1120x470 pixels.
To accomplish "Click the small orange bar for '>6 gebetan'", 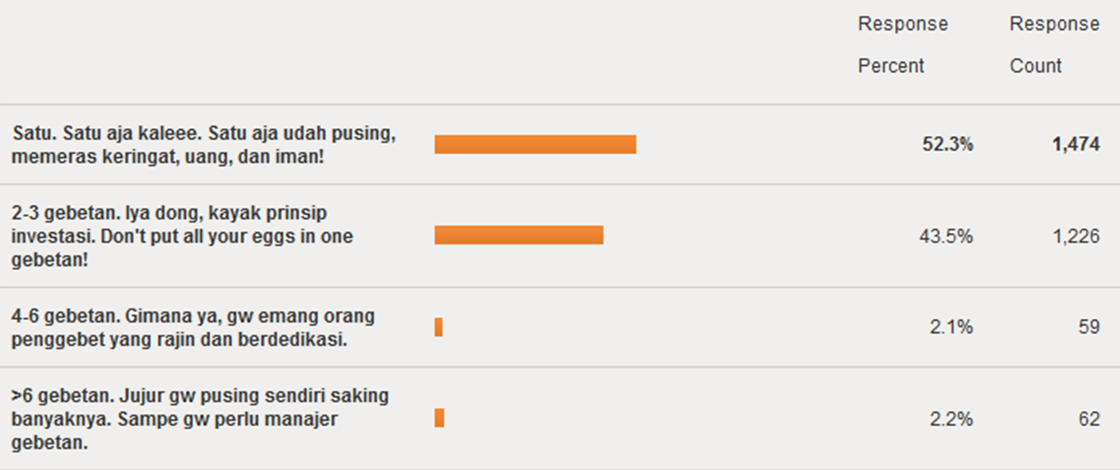I will coord(439,418).
